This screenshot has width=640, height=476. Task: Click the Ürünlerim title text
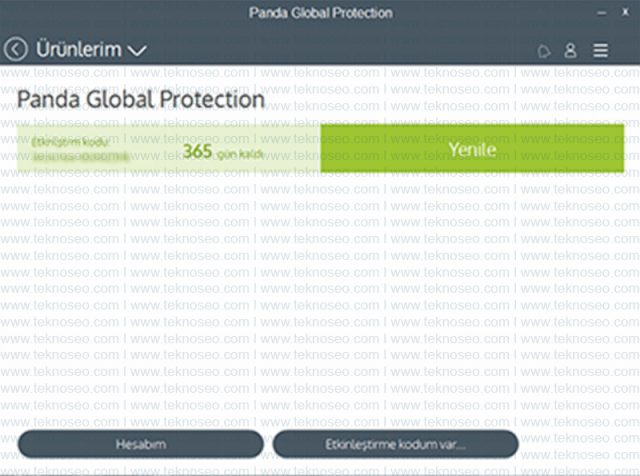click(x=79, y=49)
